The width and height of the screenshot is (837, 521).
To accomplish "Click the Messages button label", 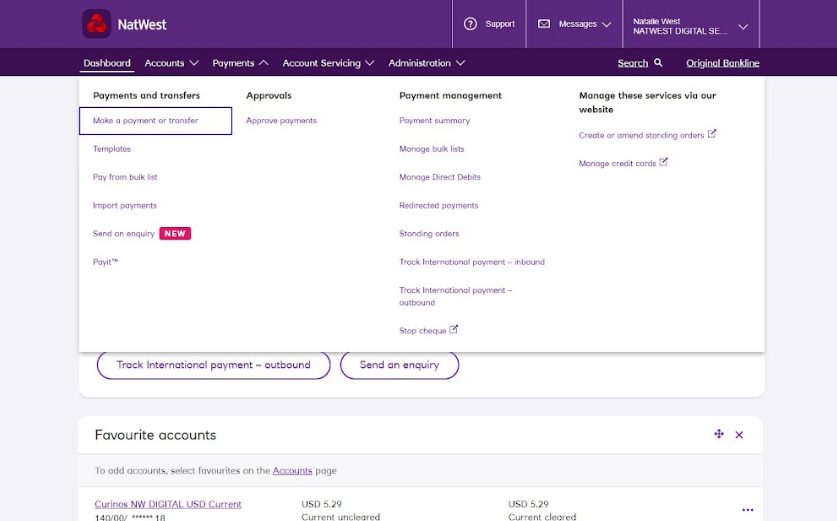I will pos(578,24).
